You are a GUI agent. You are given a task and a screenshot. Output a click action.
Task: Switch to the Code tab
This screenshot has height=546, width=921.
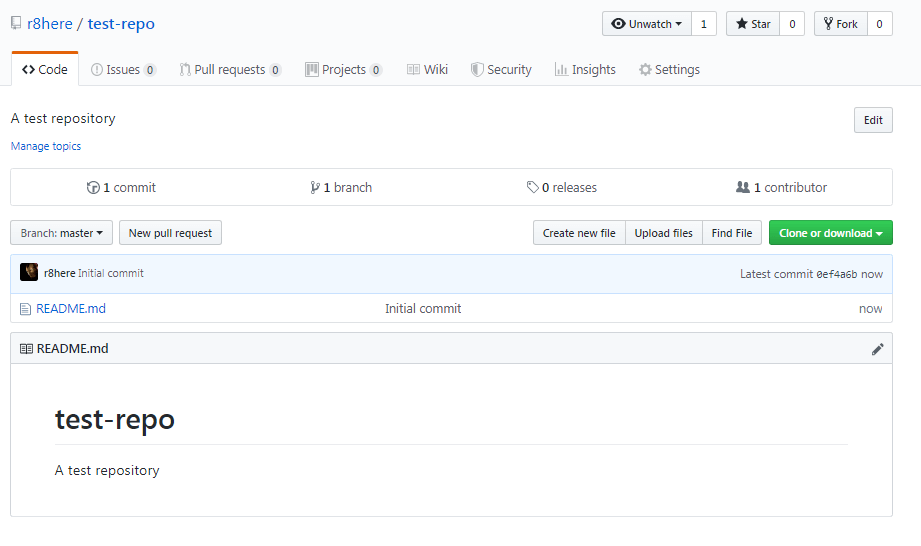point(45,69)
